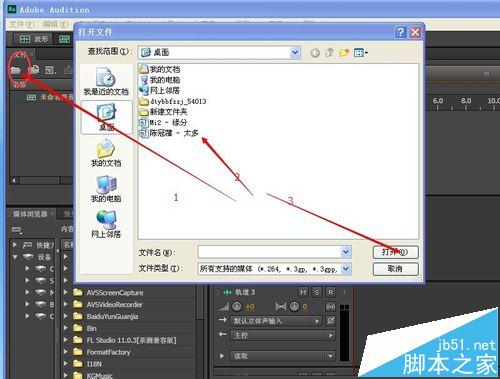
Task: Open the 文件类型 file type dropdown
Action: click(x=346, y=268)
